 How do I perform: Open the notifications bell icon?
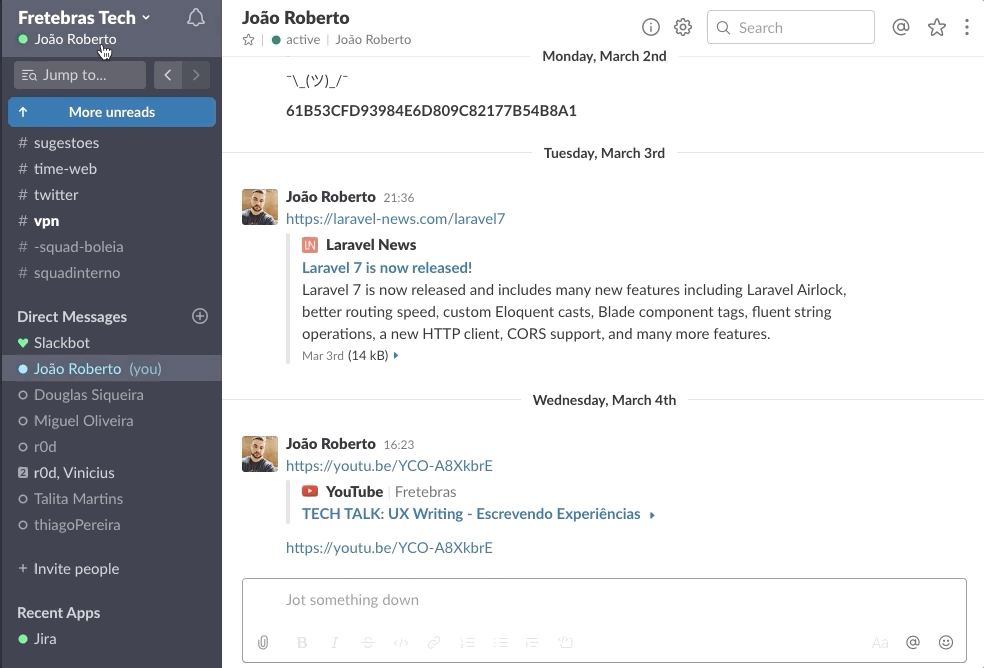pyautogui.click(x=196, y=18)
